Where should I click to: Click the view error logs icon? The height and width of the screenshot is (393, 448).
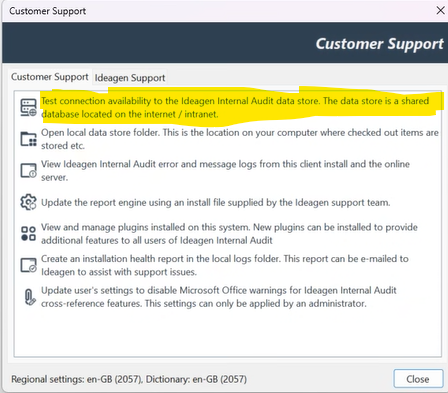28,171
